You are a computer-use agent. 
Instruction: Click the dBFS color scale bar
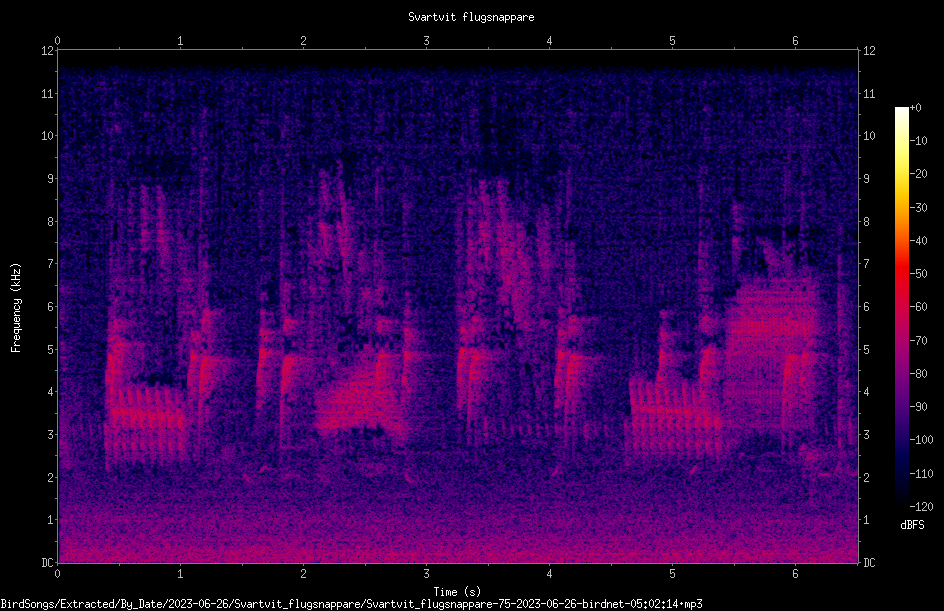point(901,306)
